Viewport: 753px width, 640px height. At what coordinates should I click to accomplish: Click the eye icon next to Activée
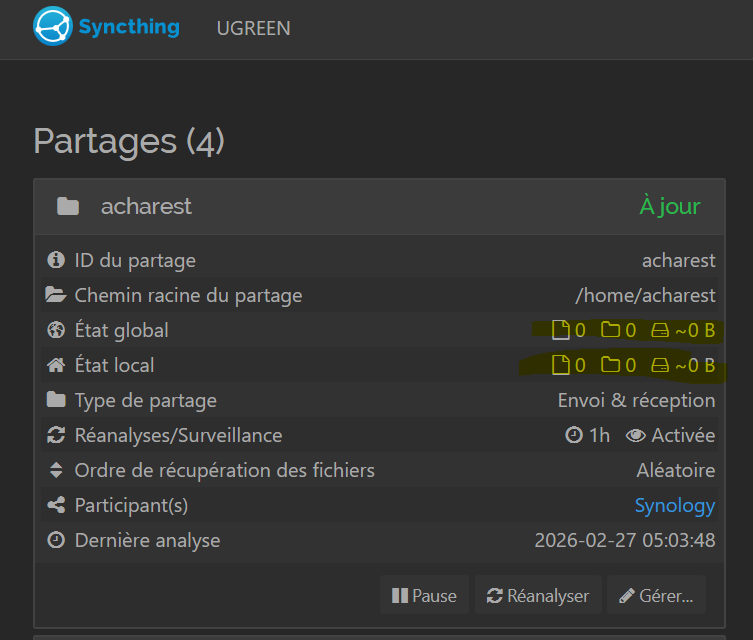click(x=635, y=436)
